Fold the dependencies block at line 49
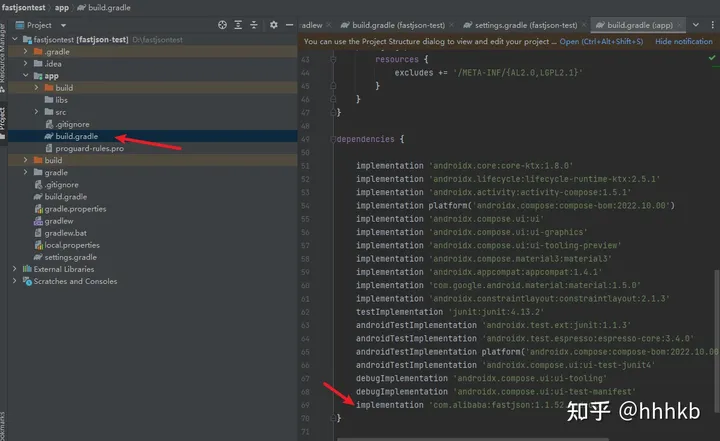Screen dimensions: 720x441 click(x=333, y=139)
